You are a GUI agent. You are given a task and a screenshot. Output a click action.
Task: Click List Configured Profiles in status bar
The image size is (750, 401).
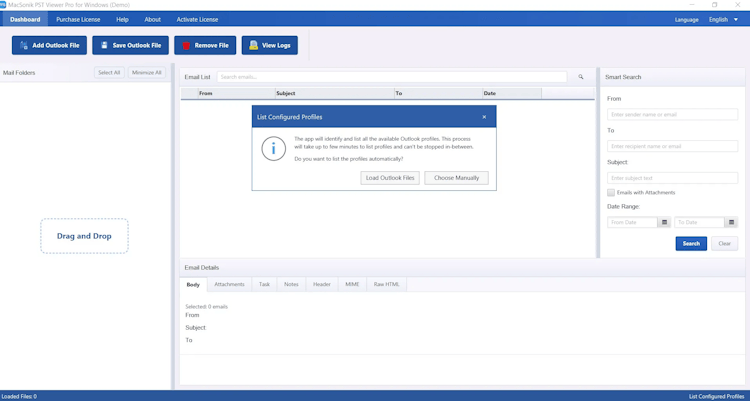[x=717, y=396]
